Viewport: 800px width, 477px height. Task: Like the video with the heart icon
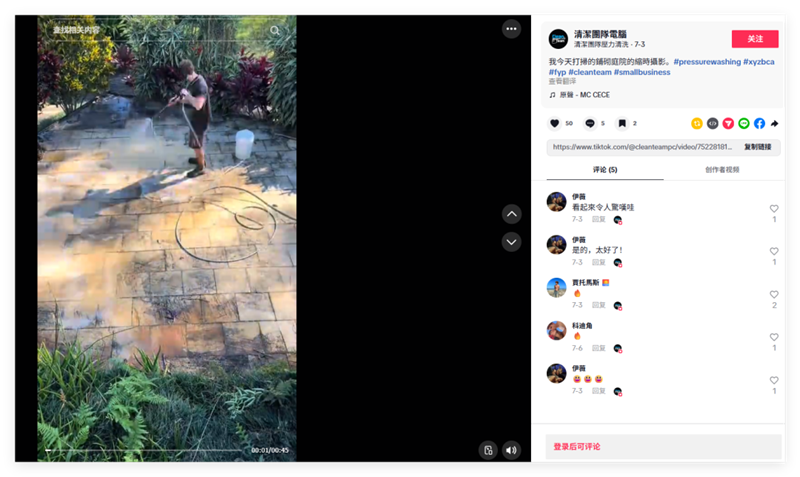[555, 123]
